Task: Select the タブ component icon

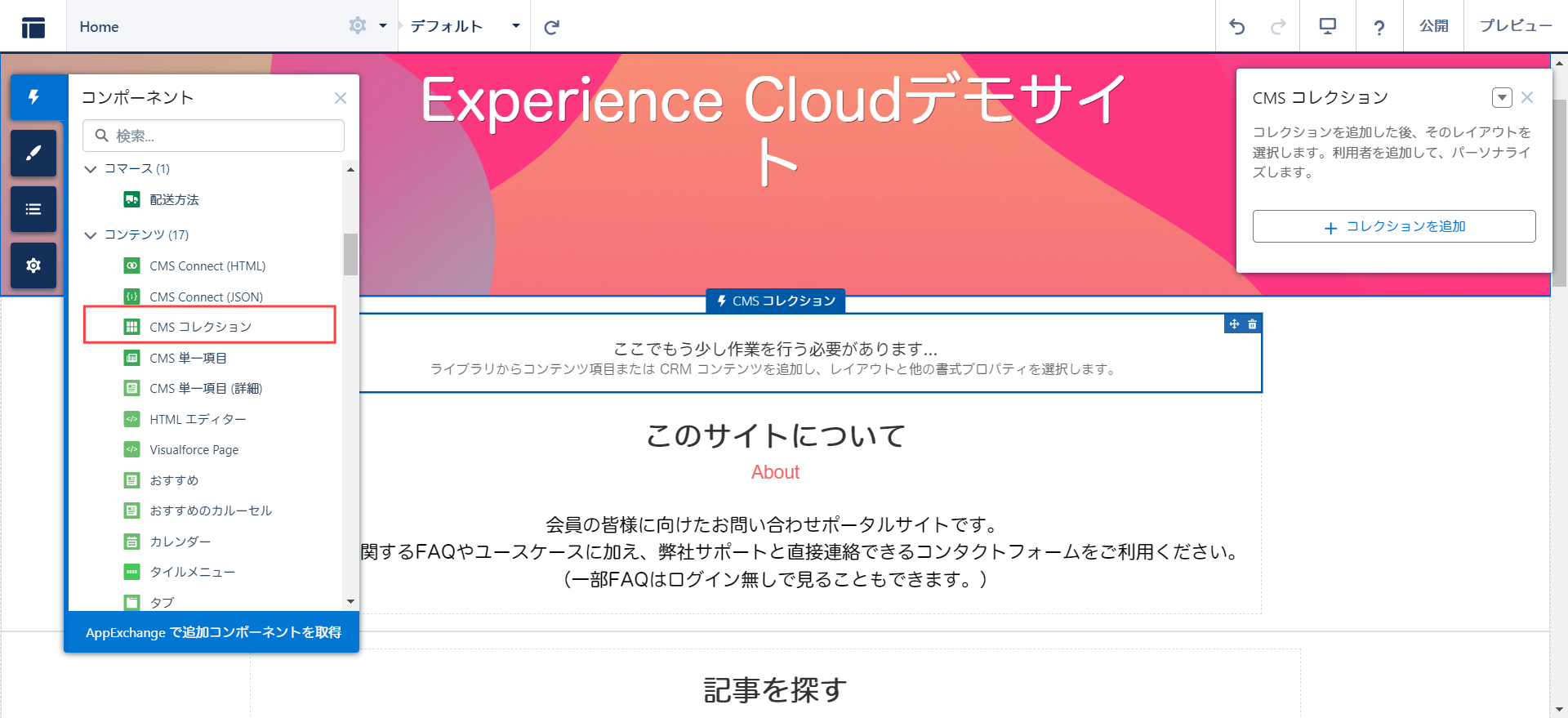Action: pyautogui.click(x=131, y=603)
